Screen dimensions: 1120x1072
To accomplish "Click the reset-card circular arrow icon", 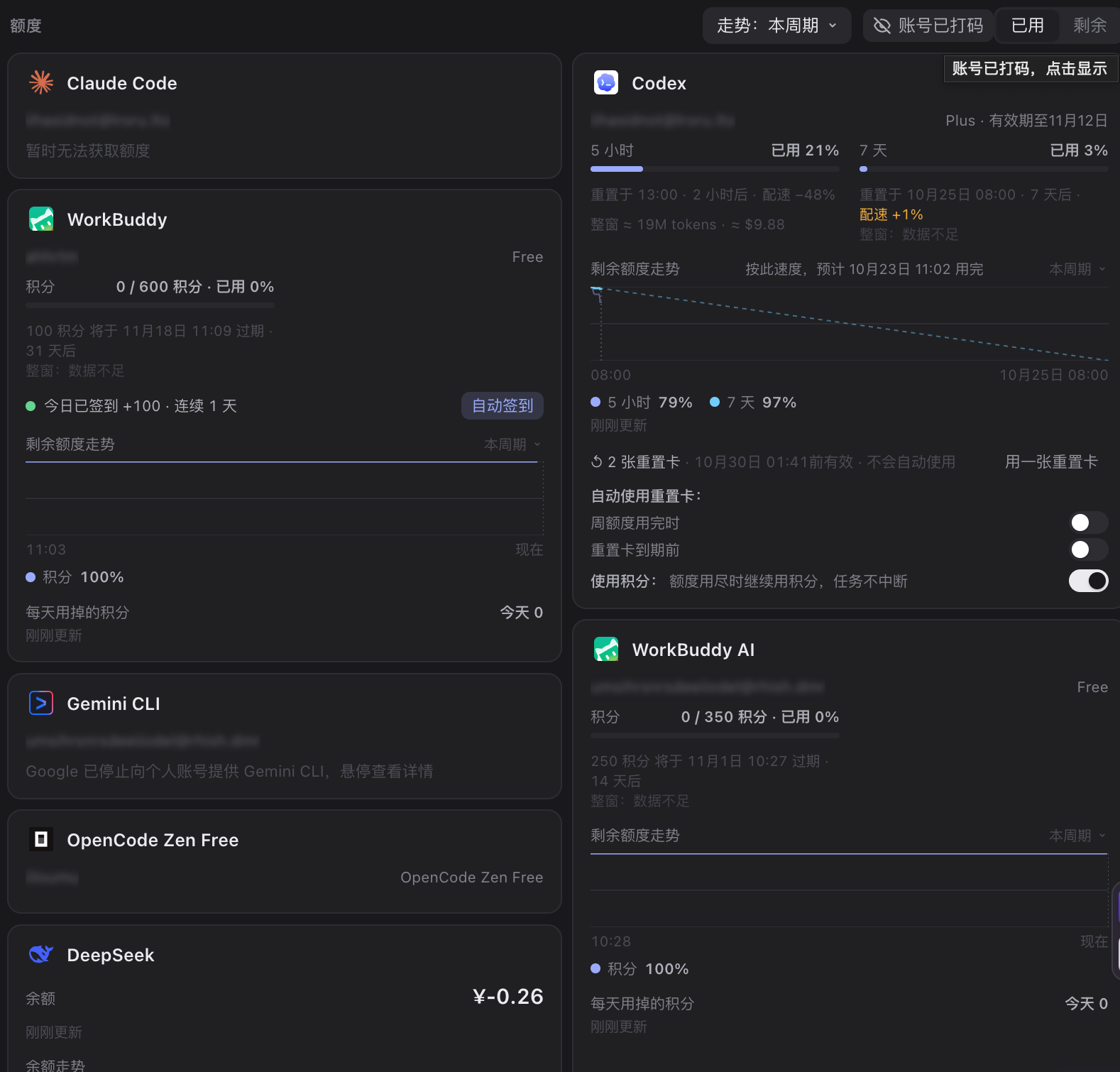I will pos(597,462).
